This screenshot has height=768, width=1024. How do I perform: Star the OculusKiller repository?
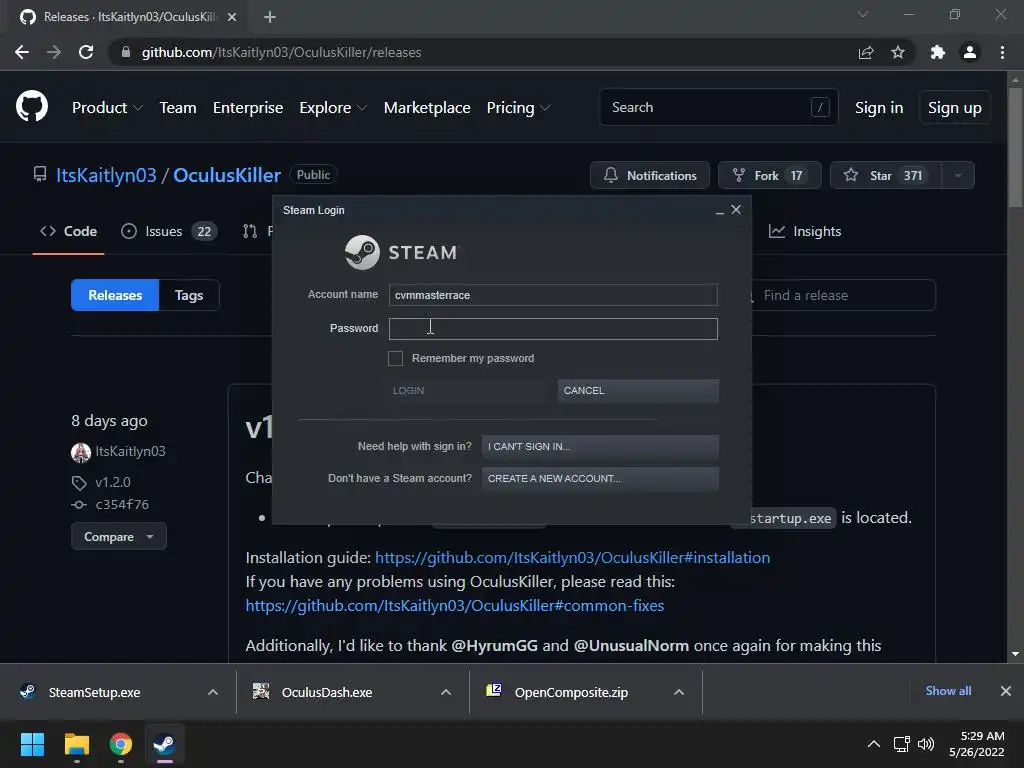(x=886, y=176)
